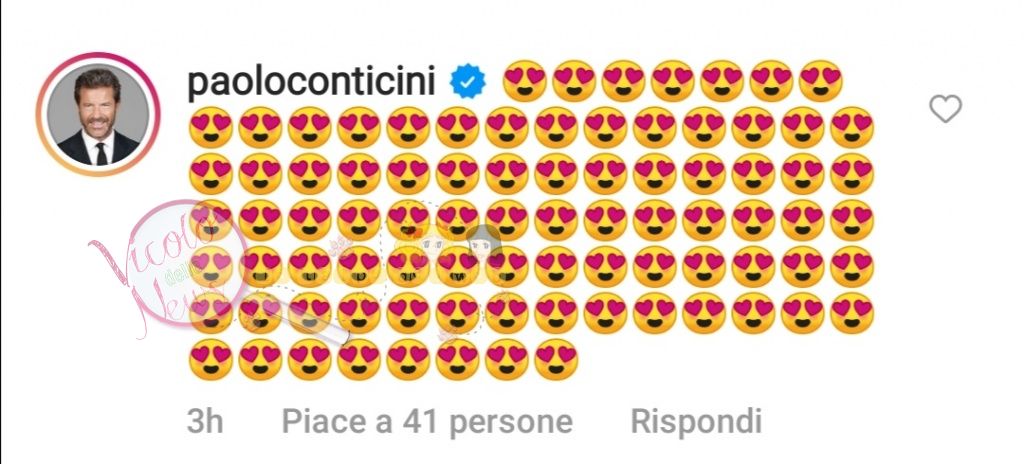Screen dimensions: 1024x464
Task: Click the leftmost emoji directly beneath the username
Action: 211,127
